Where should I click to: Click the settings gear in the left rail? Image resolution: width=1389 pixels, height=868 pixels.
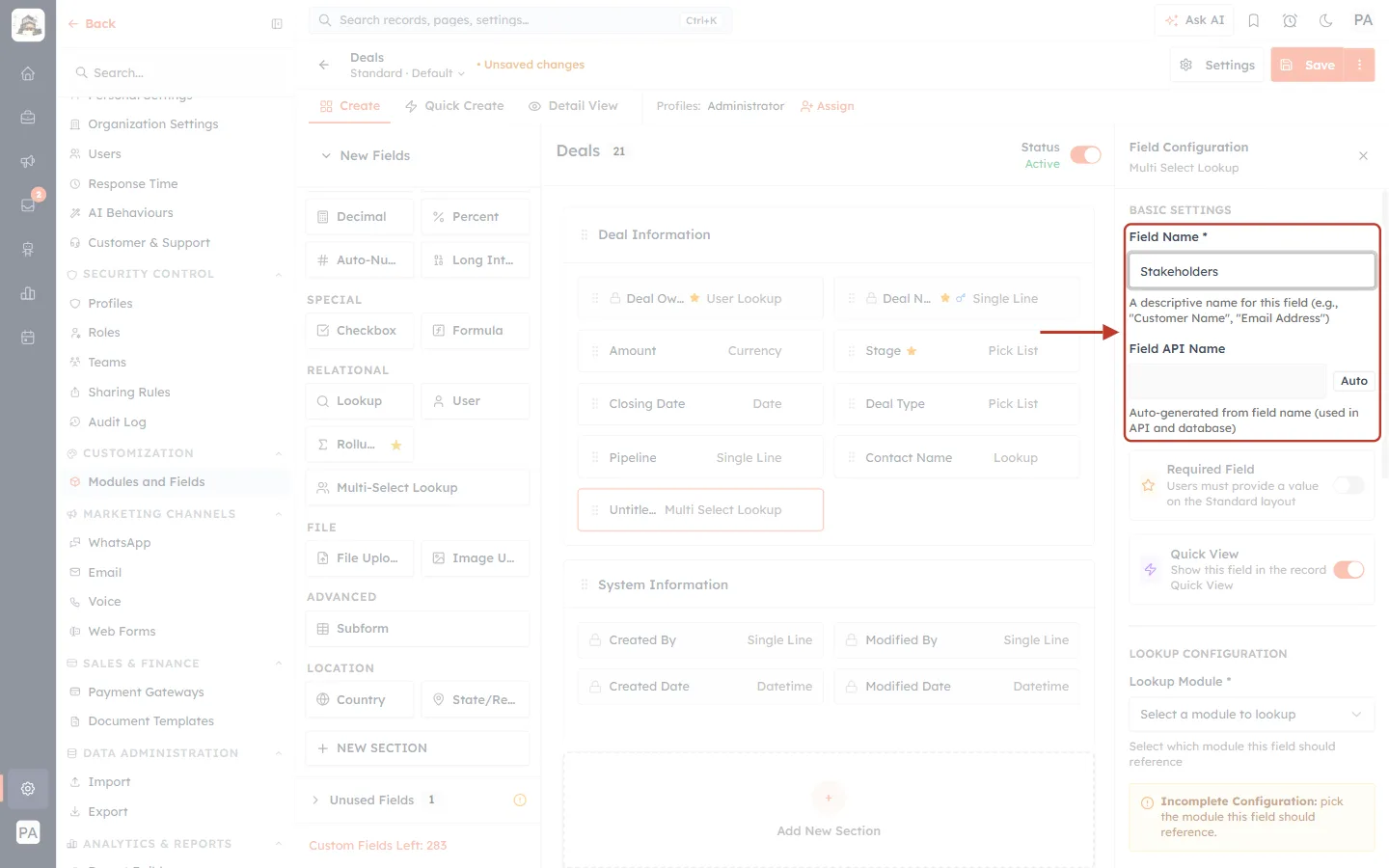pyautogui.click(x=28, y=788)
